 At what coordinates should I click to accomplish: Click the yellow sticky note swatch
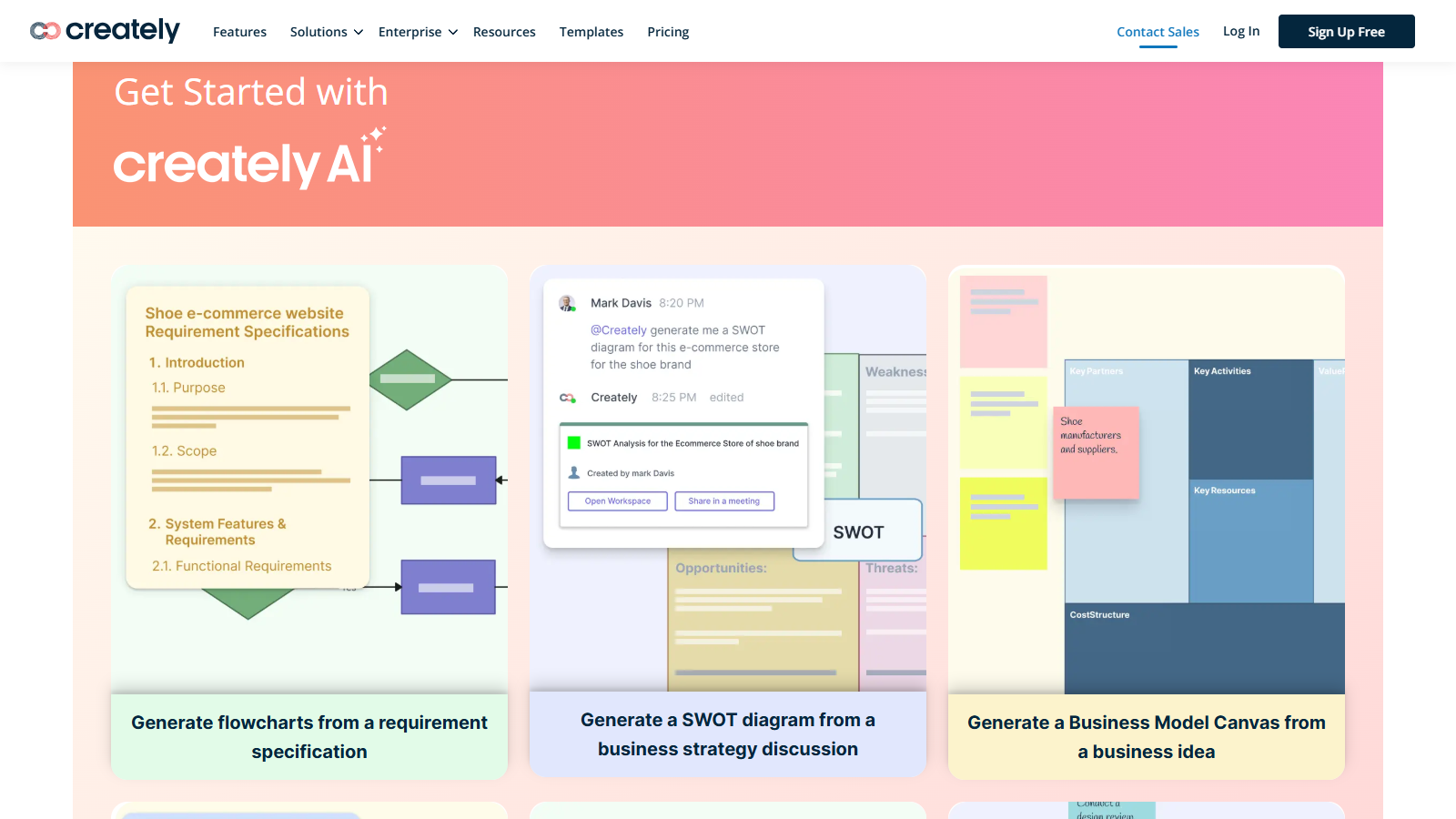(x=1004, y=523)
